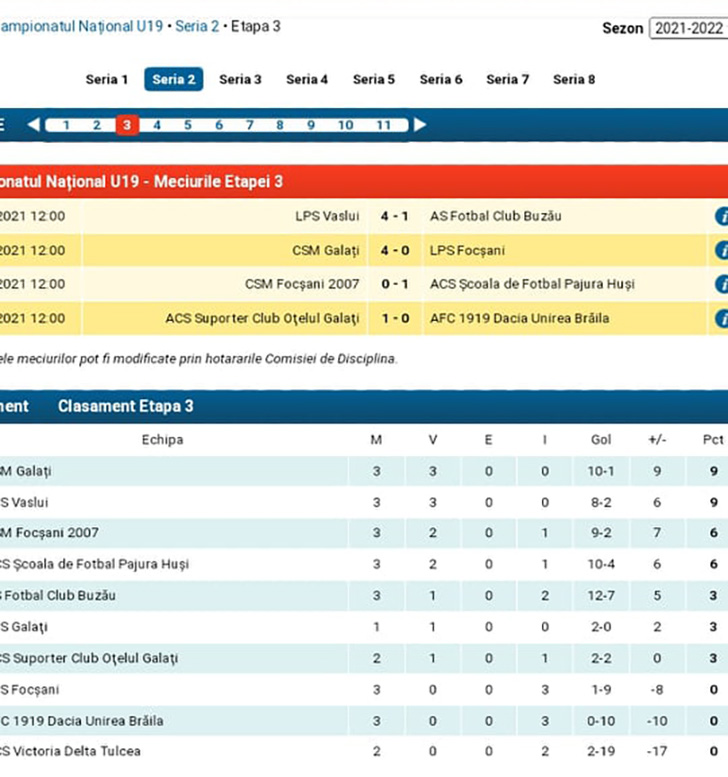Select round 2 in the round selector
This screenshot has height=777, width=728.
click(x=97, y=125)
